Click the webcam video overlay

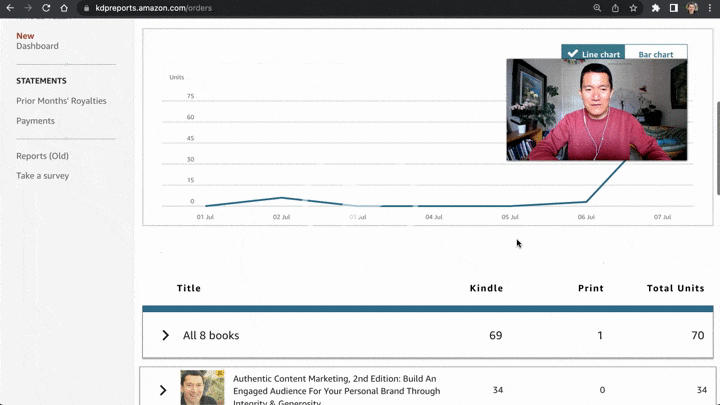596,110
